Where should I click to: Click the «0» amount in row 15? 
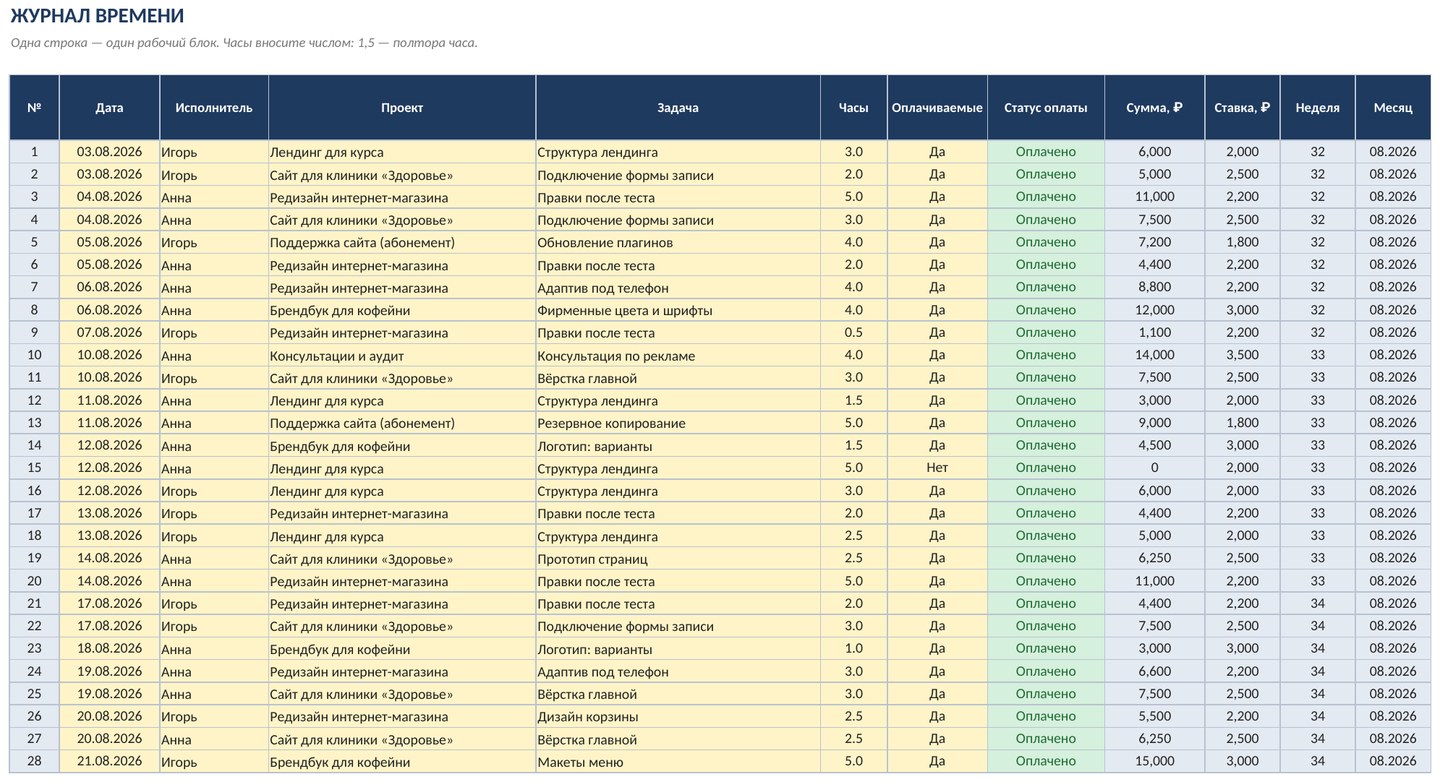pos(1154,468)
